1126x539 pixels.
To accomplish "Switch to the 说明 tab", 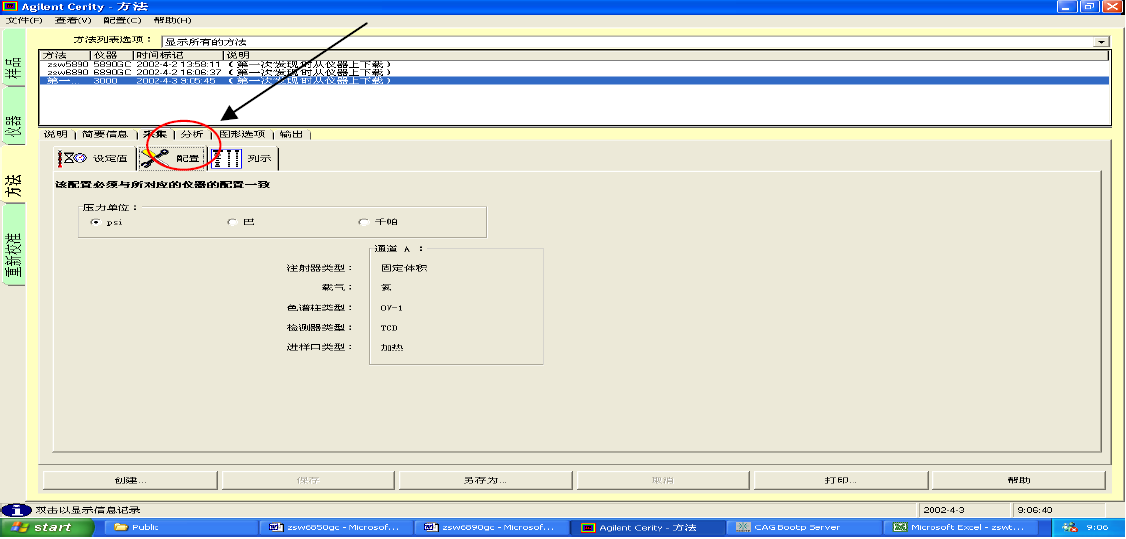I will tap(55, 134).
